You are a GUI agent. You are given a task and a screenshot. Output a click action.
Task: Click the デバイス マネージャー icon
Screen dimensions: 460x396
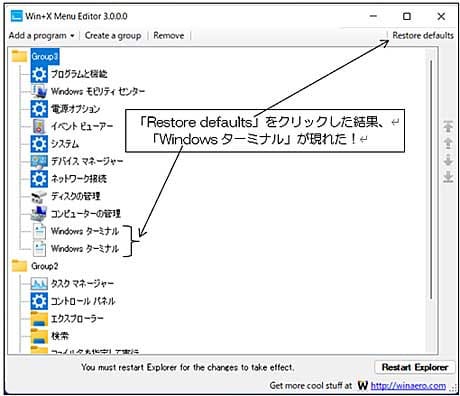tap(39, 161)
